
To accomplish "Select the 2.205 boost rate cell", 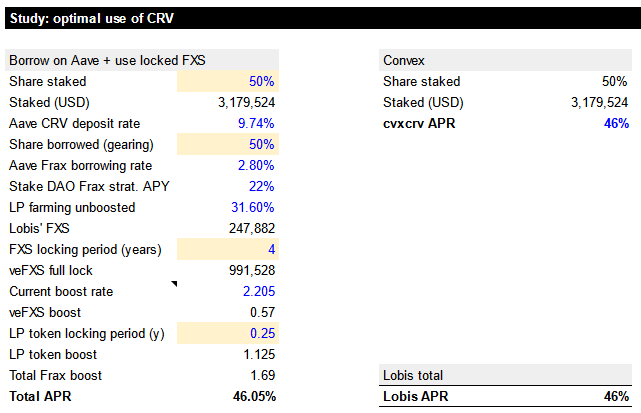I will coord(259,292).
